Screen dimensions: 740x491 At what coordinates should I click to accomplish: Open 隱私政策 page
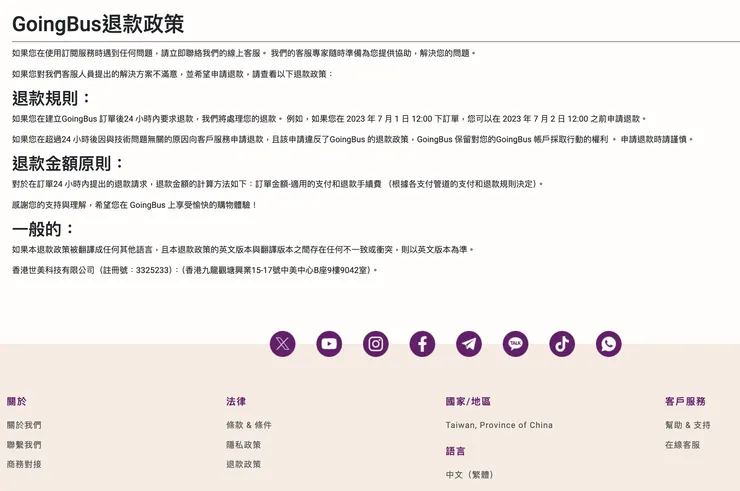[244, 445]
